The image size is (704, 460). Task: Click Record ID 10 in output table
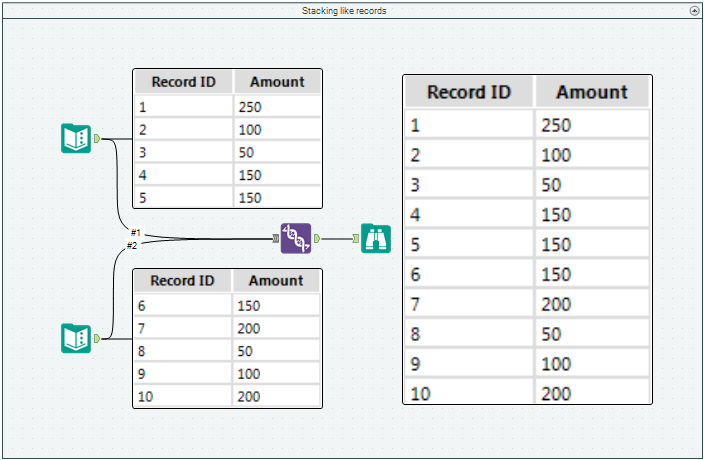tap(420, 394)
